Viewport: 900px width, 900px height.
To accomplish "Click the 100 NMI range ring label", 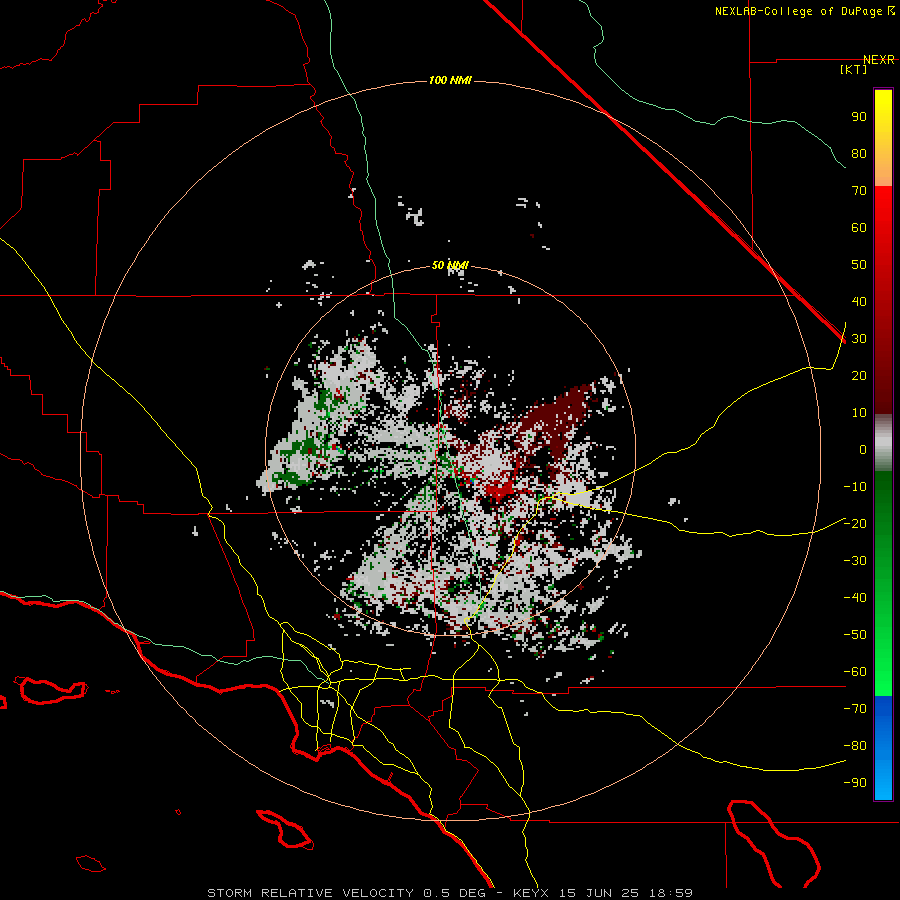I will [449, 80].
